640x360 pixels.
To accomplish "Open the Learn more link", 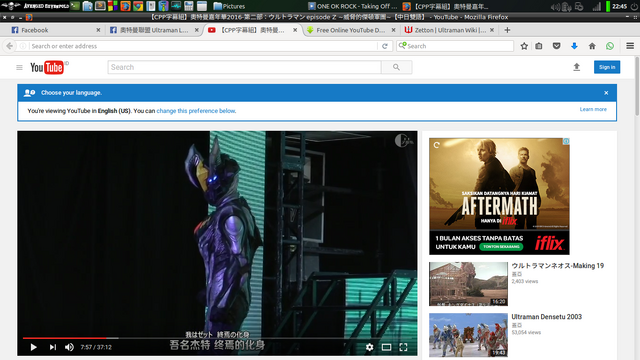I will 593,109.
